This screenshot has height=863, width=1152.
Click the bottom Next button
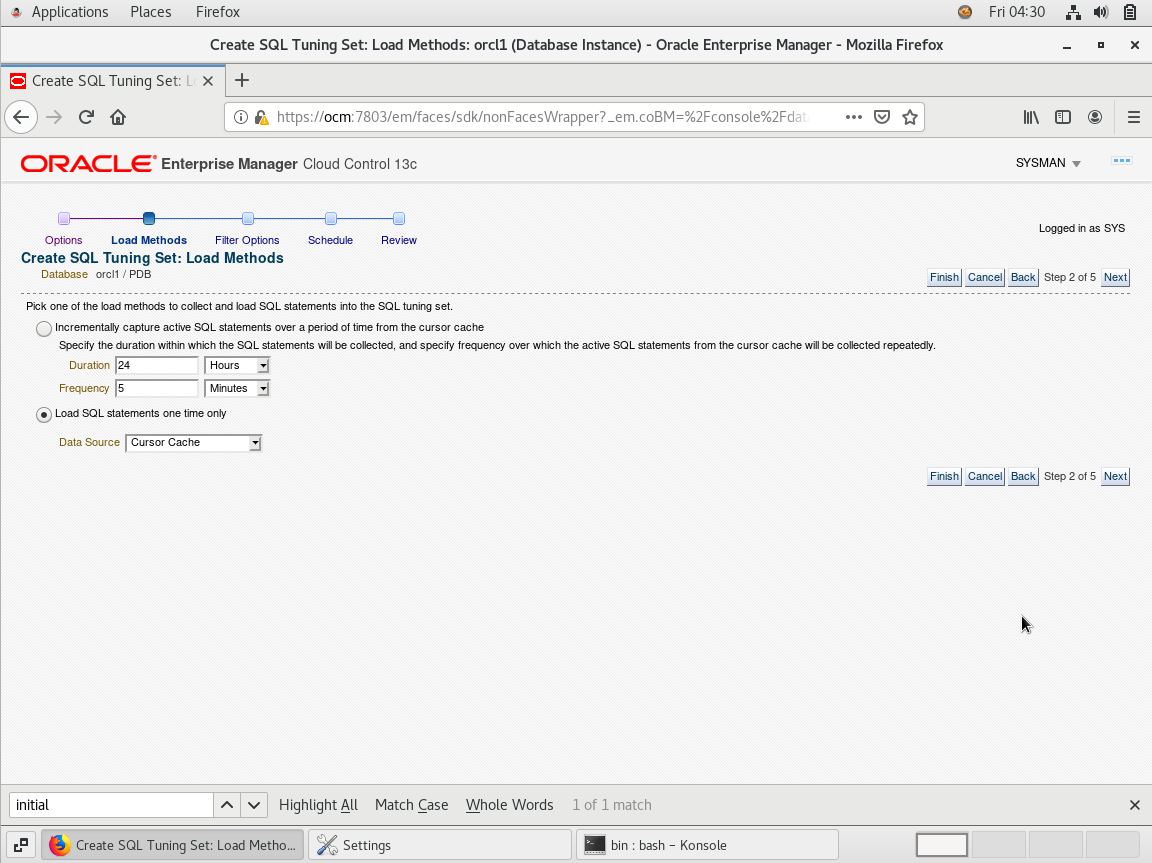(x=1115, y=477)
